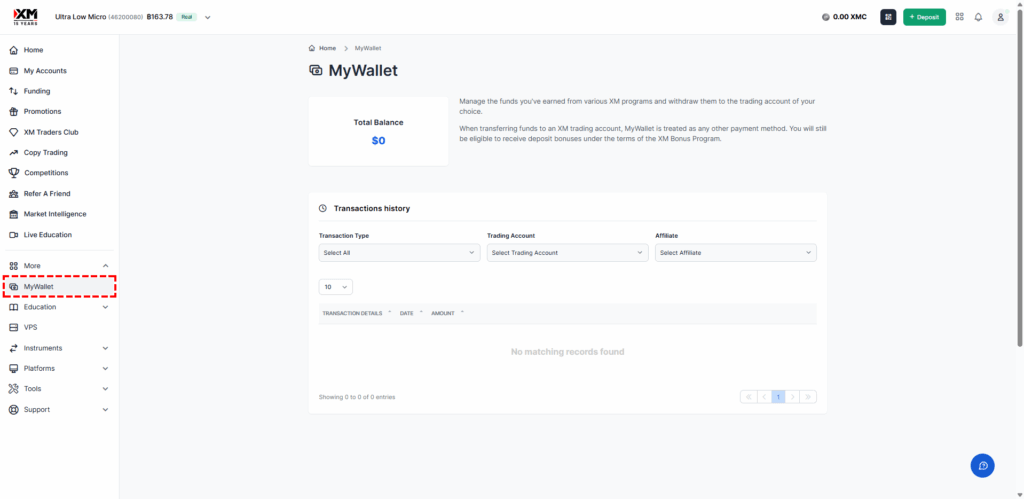Go to next page of results
The height and width of the screenshot is (499, 1024).
792,396
